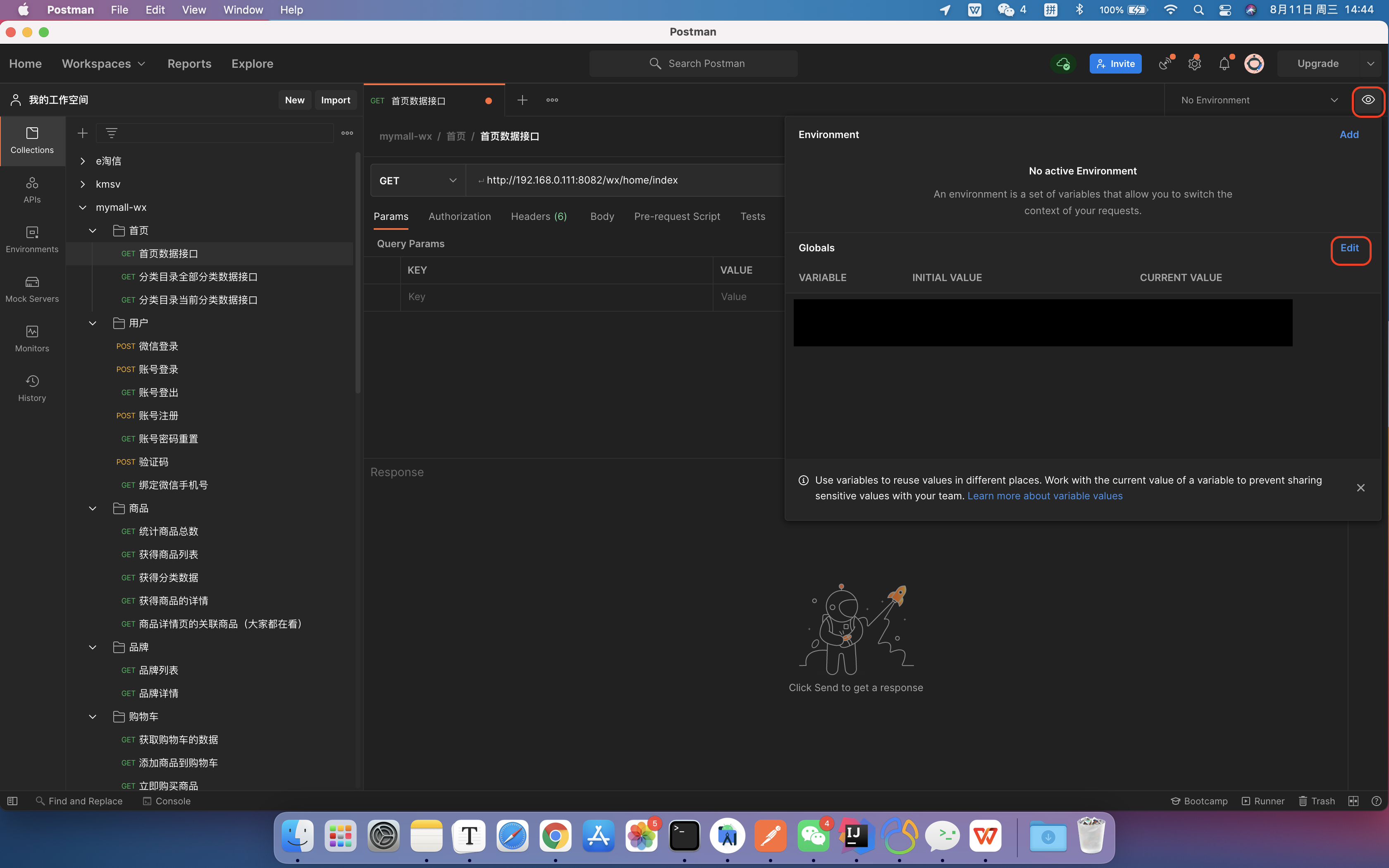
Task: Toggle the environment quick look eye icon
Action: [x=1368, y=100]
